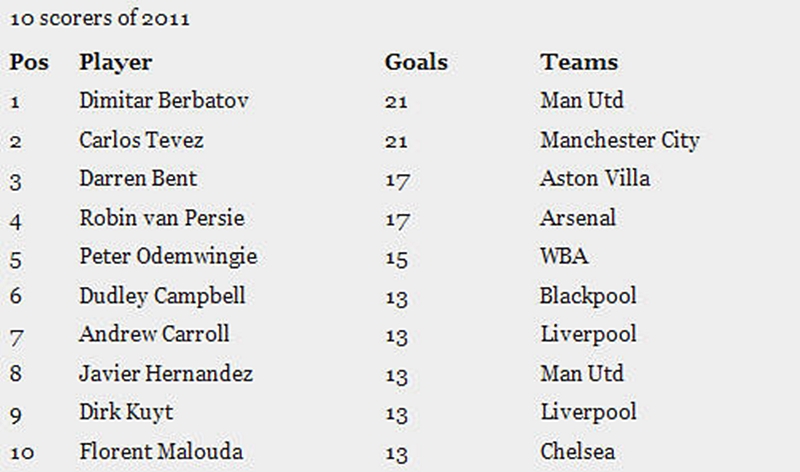Click Manchester City team cell
Viewport: 800px width, 472px height.
coord(620,140)
